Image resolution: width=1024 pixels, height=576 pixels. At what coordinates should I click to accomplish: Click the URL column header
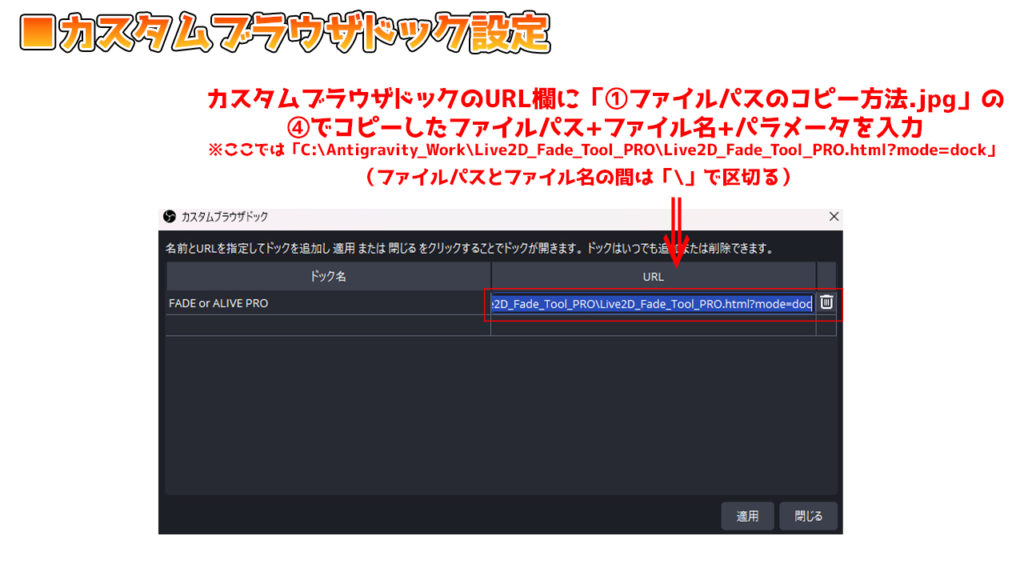(x=653, y=276)
